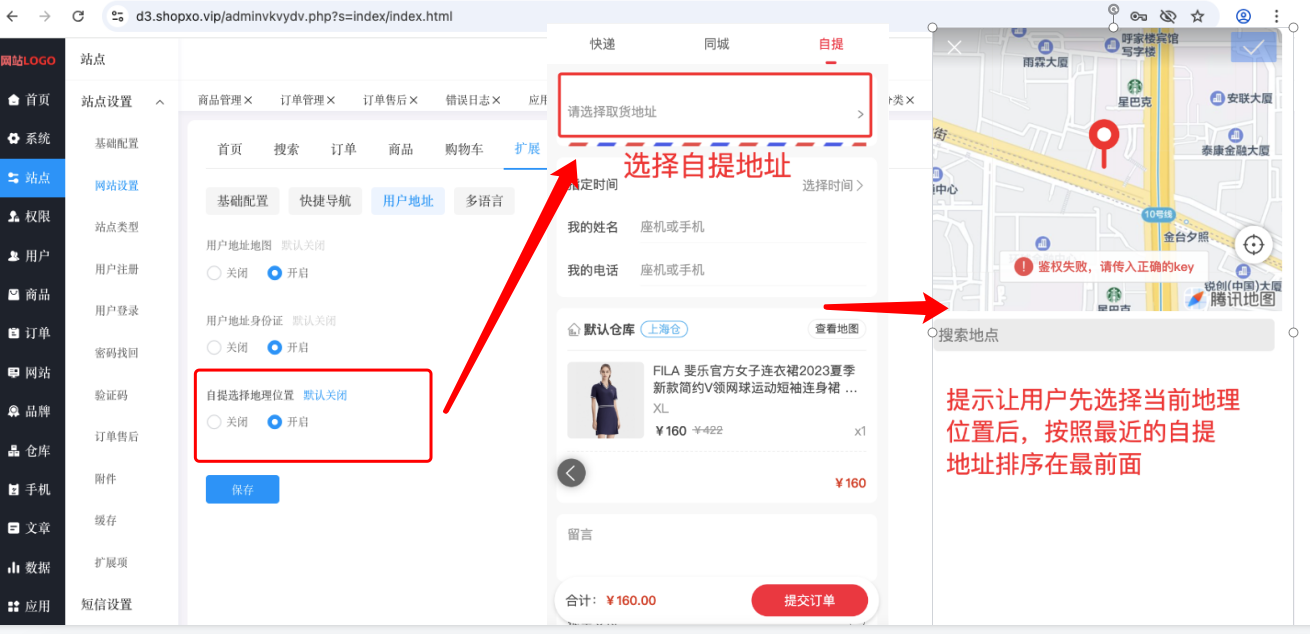Click the 权限 icon in the dark sidebar
Screen dimensions: 1310x634
(x=14, y=217)
